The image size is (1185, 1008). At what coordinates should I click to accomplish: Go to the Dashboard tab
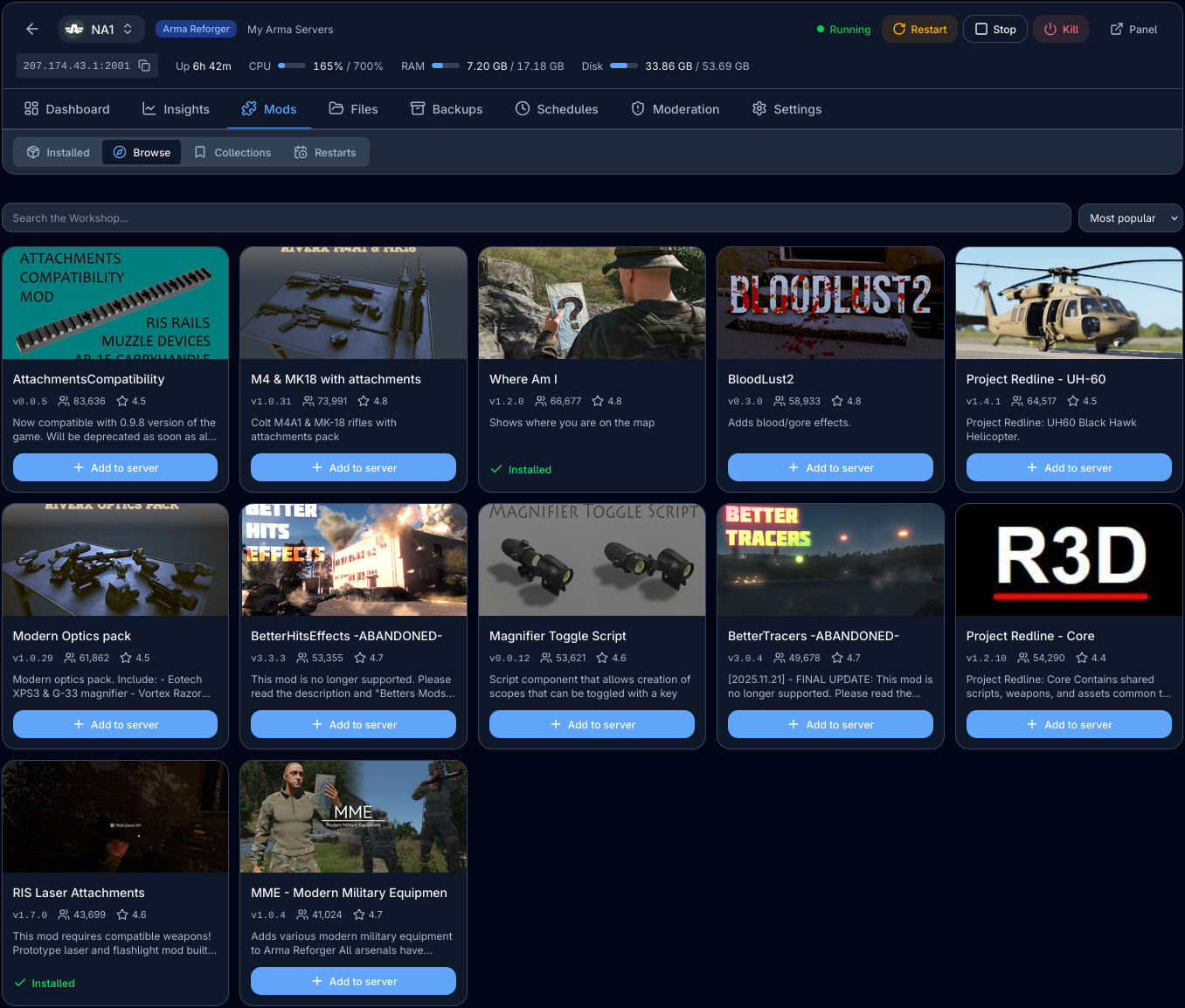tap(67, 109)
